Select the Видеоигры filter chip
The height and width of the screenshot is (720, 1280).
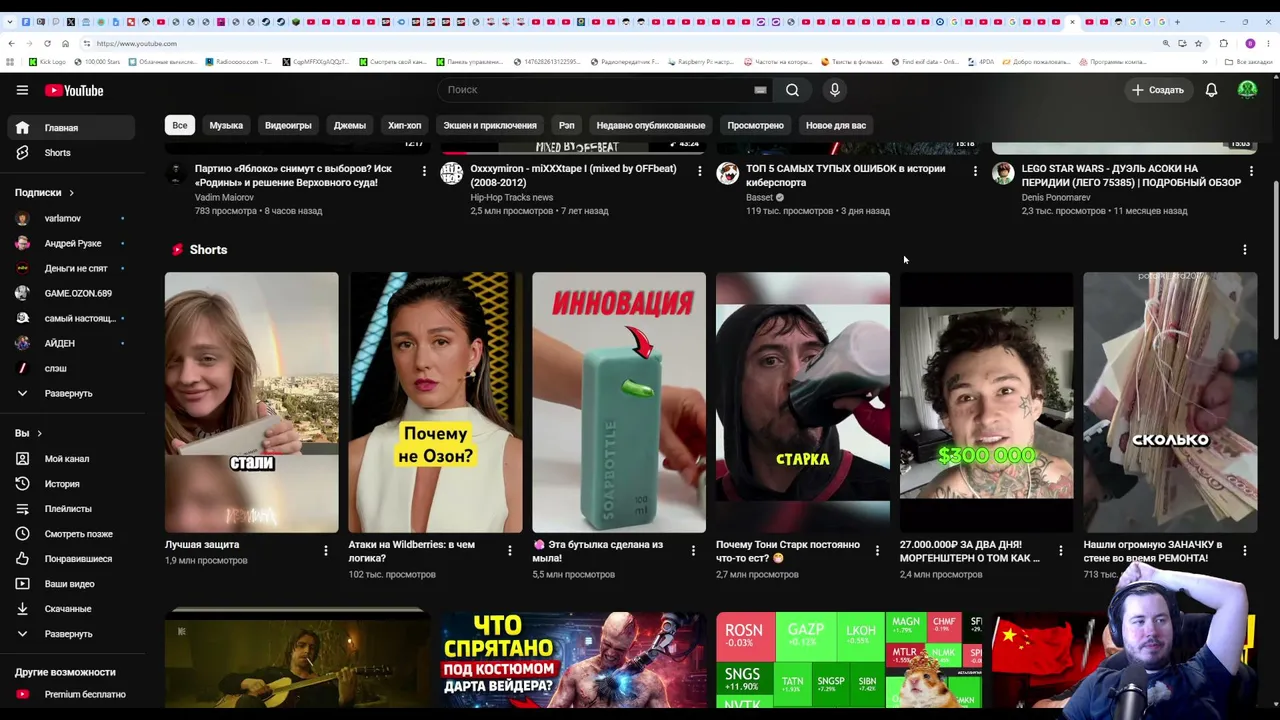[x=288, y=125]
